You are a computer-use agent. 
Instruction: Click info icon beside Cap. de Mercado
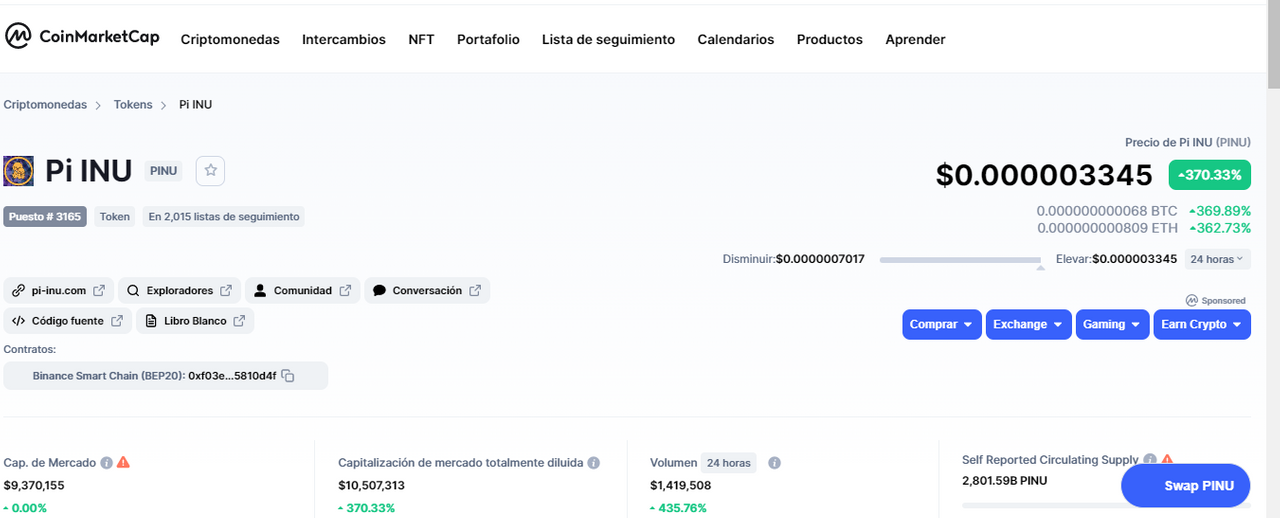106,463
